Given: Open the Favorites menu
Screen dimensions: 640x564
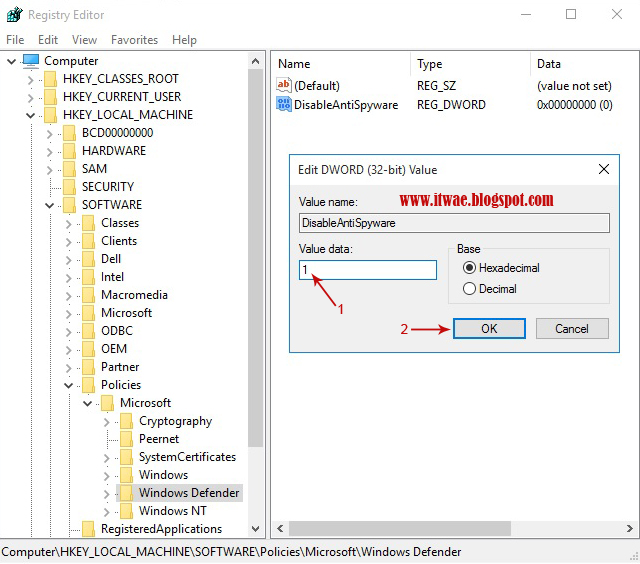Looking at the screenshot, I should [x=134, y=40].
